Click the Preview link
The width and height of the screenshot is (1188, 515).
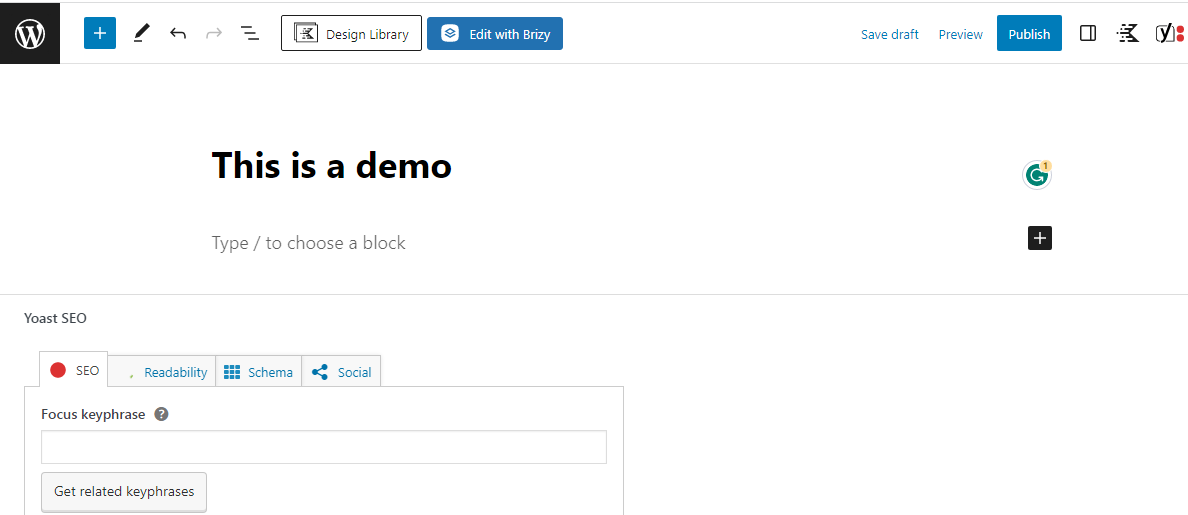click(x=961, y=34)
